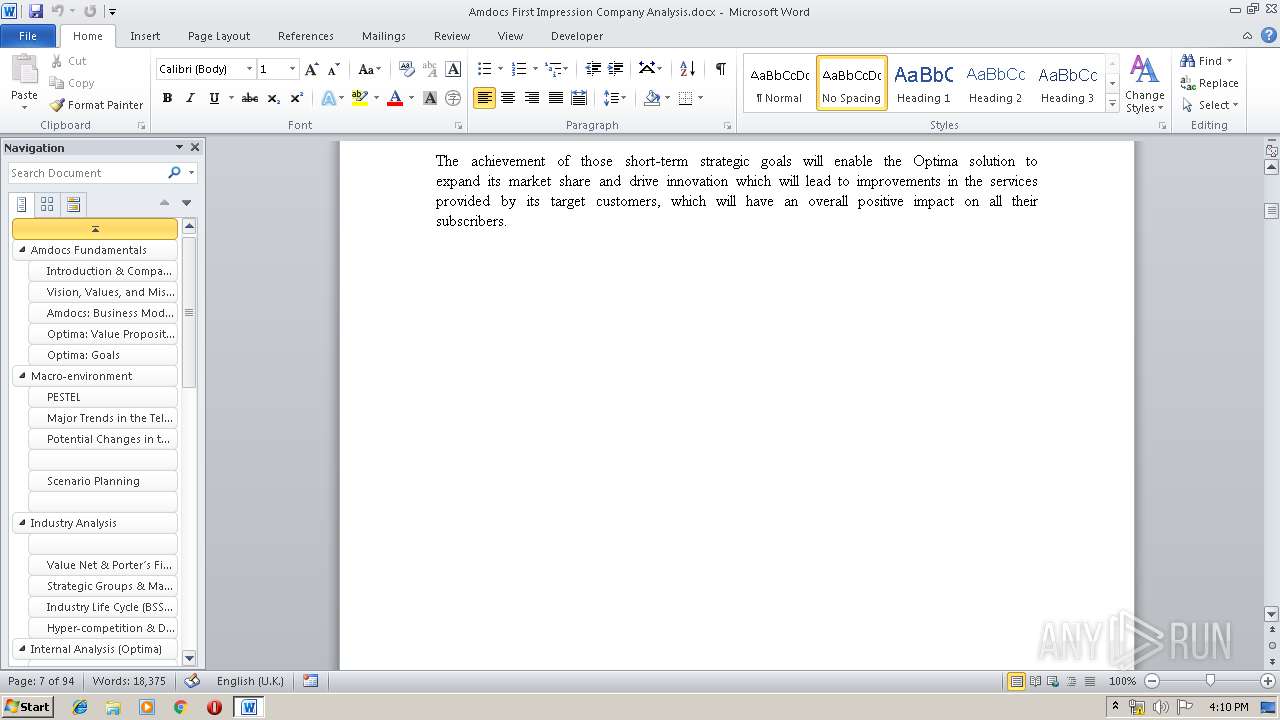Toggle show paragraph marks
The image size is (1280, 720).
tap(720, 69)
